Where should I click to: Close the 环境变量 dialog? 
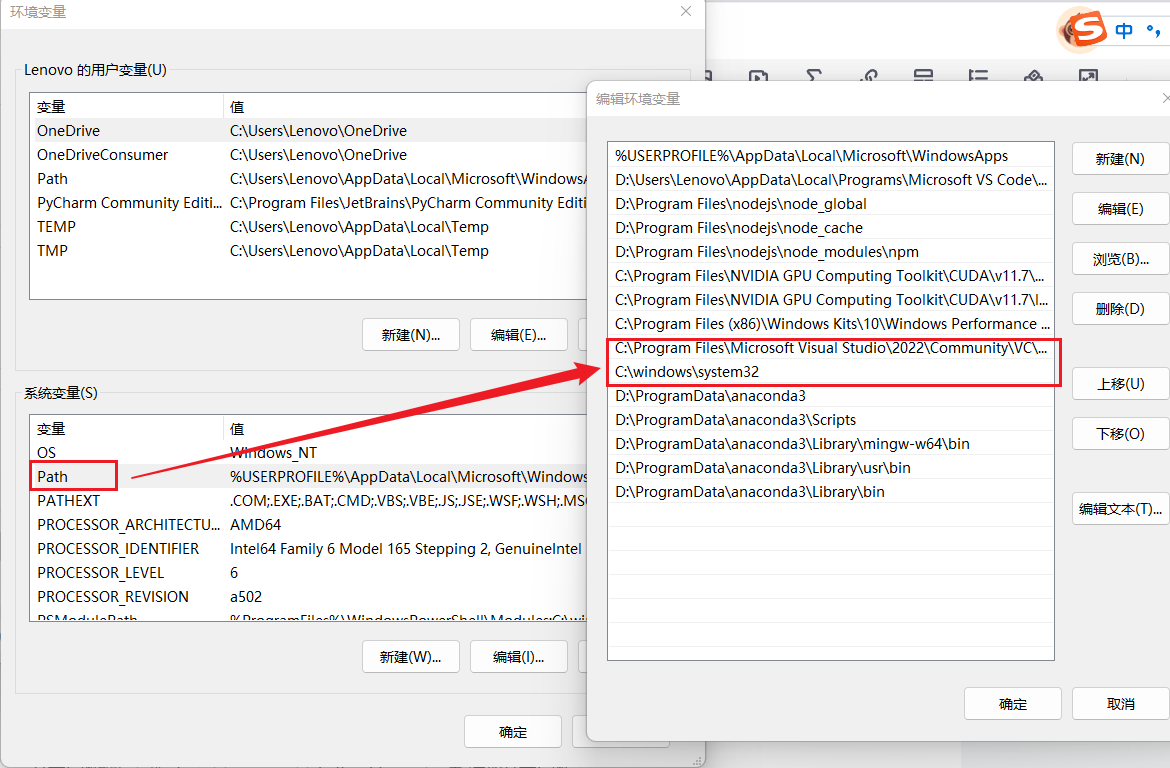(686, 11)
